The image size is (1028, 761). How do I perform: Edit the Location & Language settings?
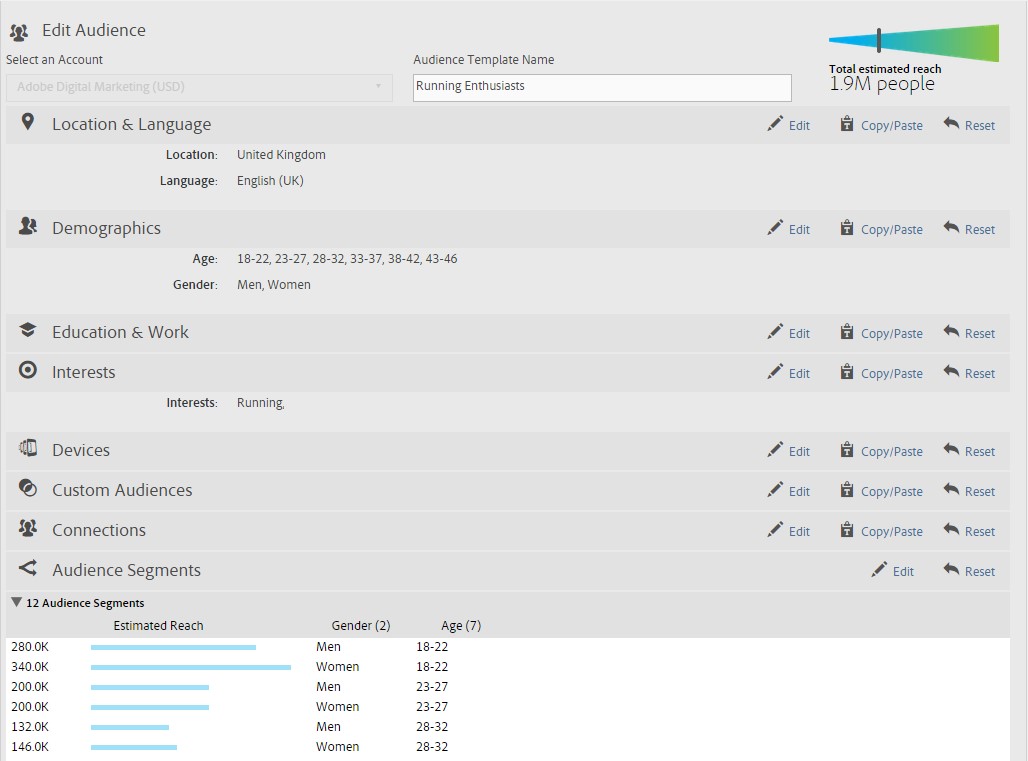(789, 125)
